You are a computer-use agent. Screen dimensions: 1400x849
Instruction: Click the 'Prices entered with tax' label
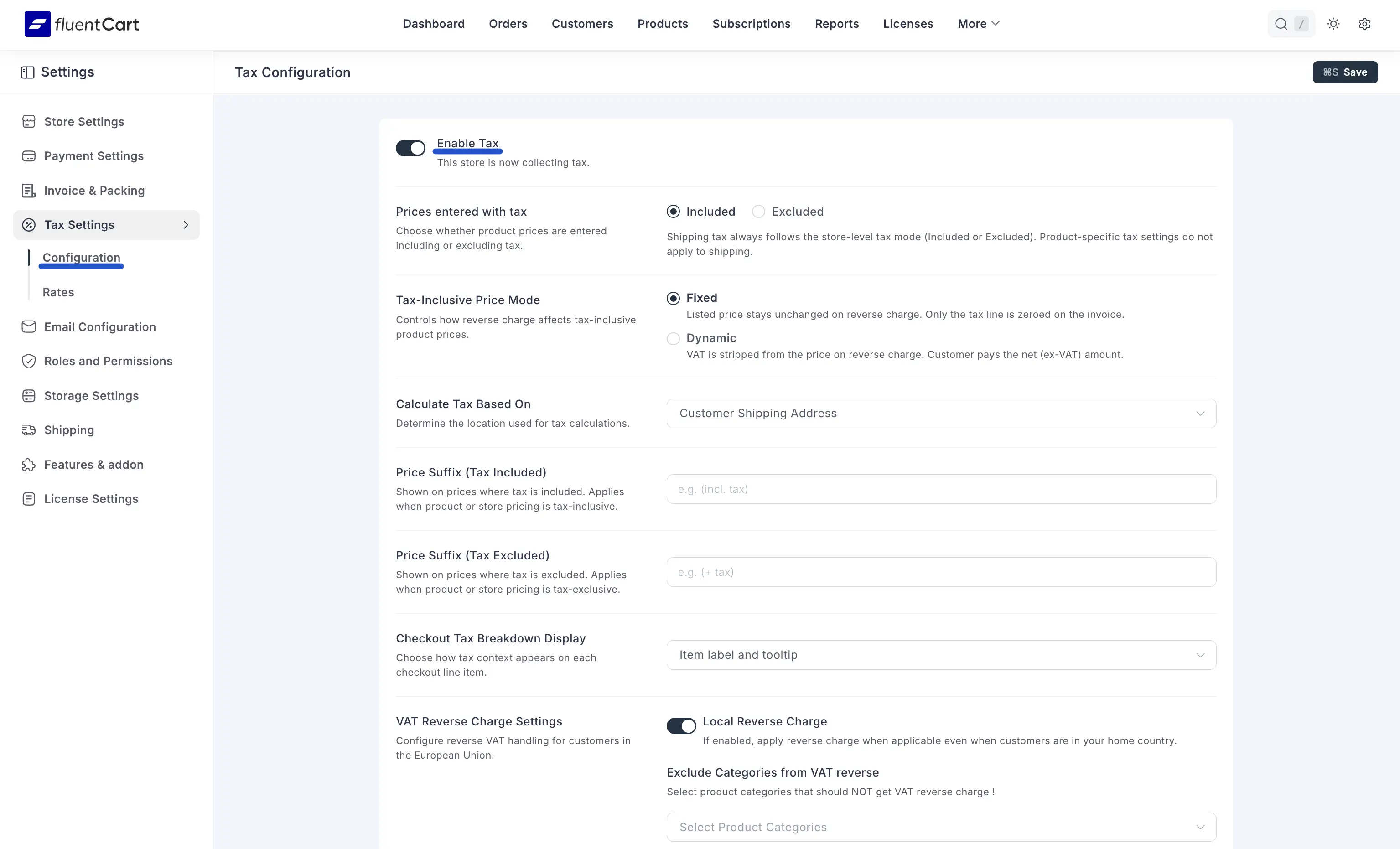[461, 212]
